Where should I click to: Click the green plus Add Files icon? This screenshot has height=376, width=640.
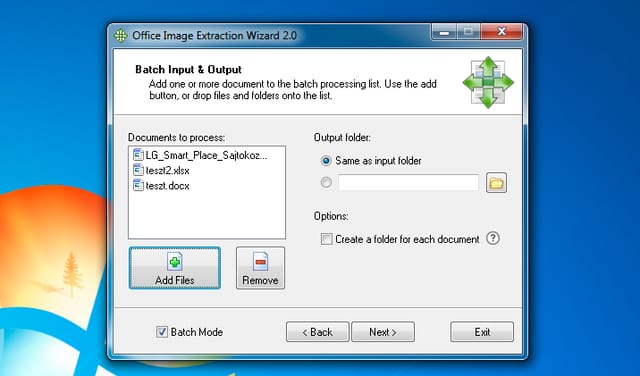tap(175, 262)
